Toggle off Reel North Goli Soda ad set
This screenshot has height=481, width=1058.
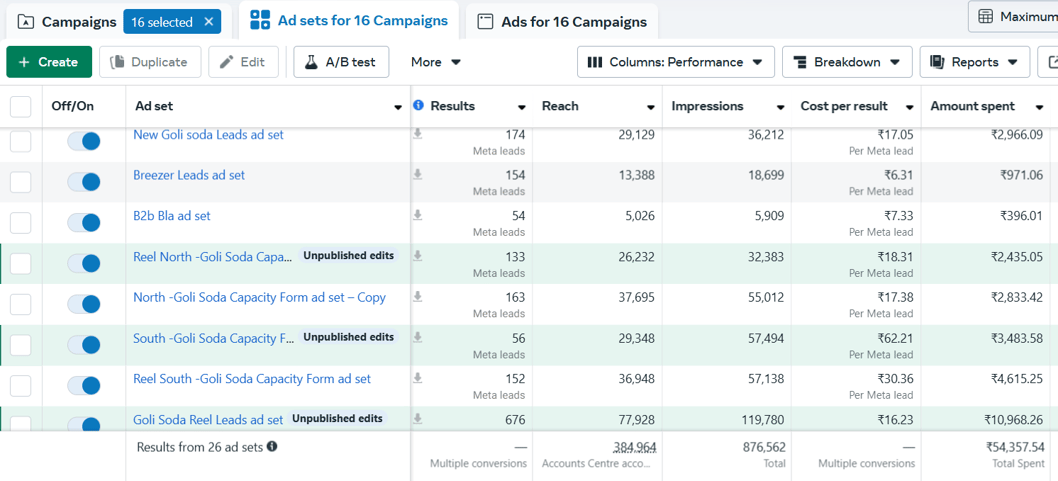click(x=84, y=263)
